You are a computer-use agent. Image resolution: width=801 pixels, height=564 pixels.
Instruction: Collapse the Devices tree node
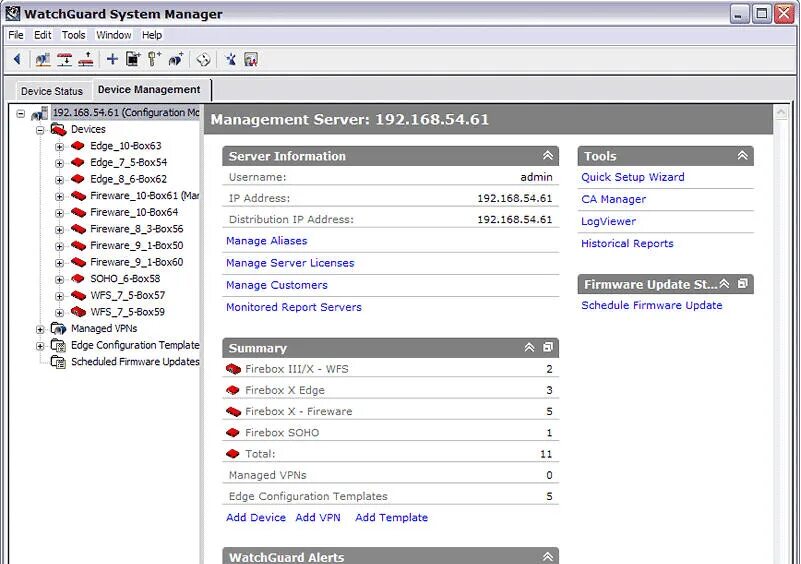coord(40,130)
